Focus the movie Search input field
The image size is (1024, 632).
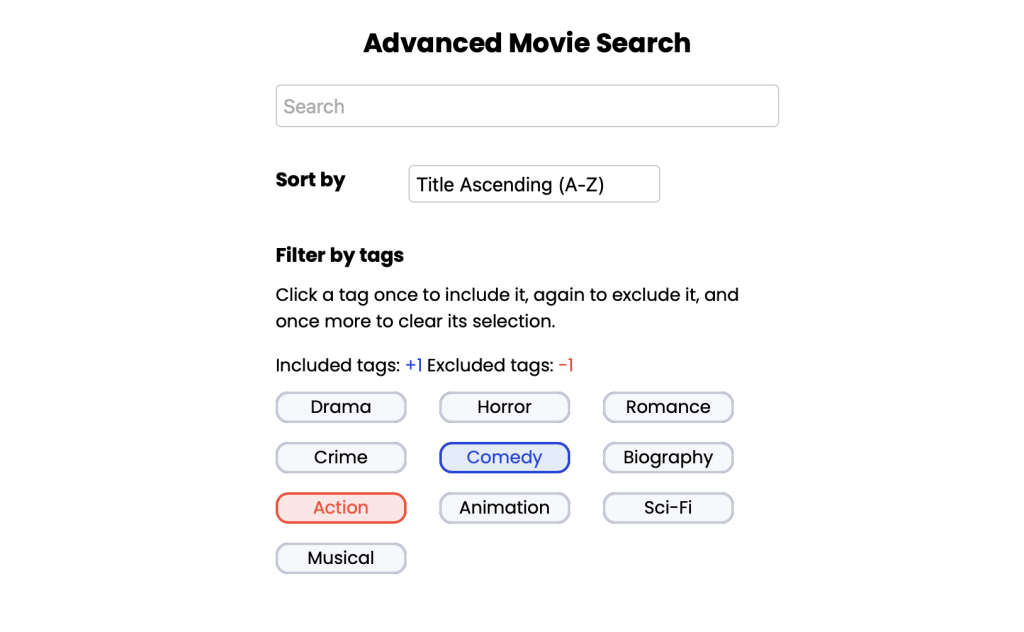click(x=527, y=106)
